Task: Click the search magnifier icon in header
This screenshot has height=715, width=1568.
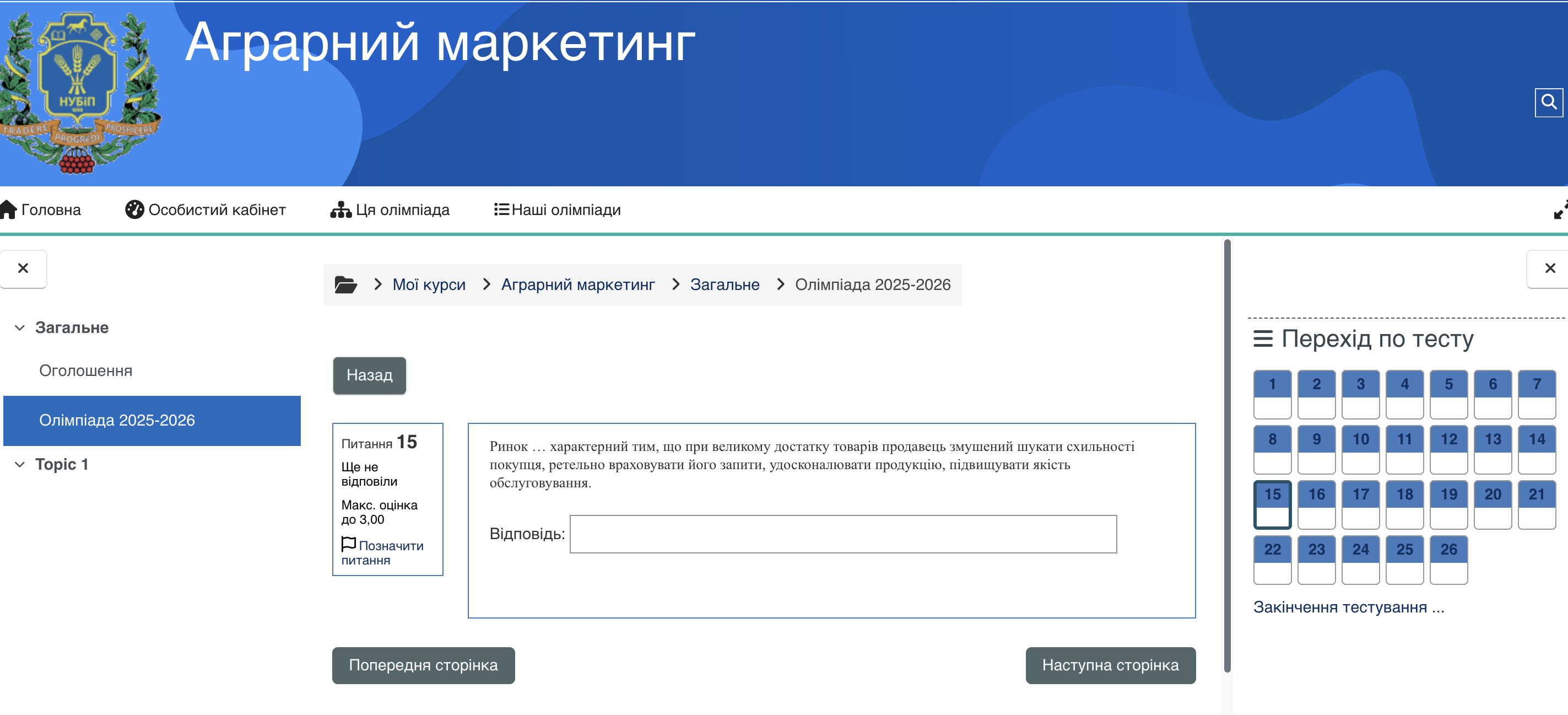Action: [x=1548, y=103]
